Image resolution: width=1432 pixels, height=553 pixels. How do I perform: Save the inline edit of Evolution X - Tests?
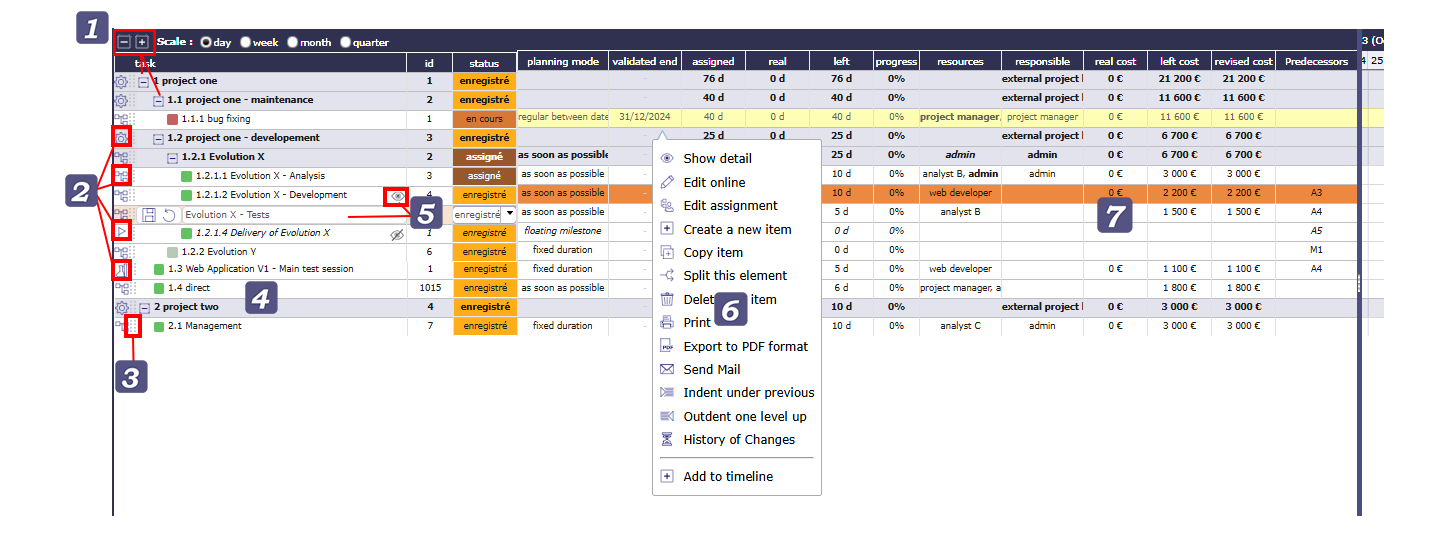(x=148, y=214)
